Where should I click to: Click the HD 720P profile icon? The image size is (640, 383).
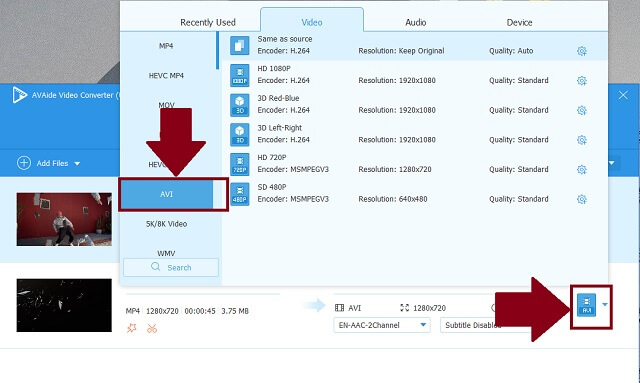coord(240,164)
